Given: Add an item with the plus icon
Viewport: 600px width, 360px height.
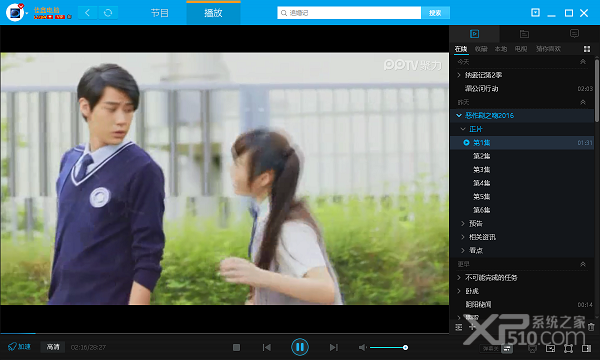Looking at the screenshot, I should [472, 327].
